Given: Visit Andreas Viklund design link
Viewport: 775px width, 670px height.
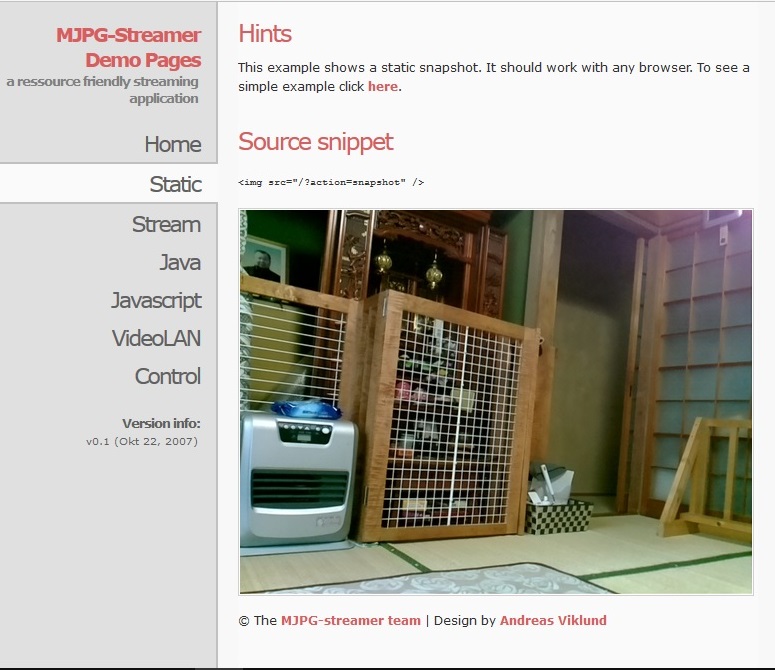Looking at the screenshot, I should pos(553,621).
